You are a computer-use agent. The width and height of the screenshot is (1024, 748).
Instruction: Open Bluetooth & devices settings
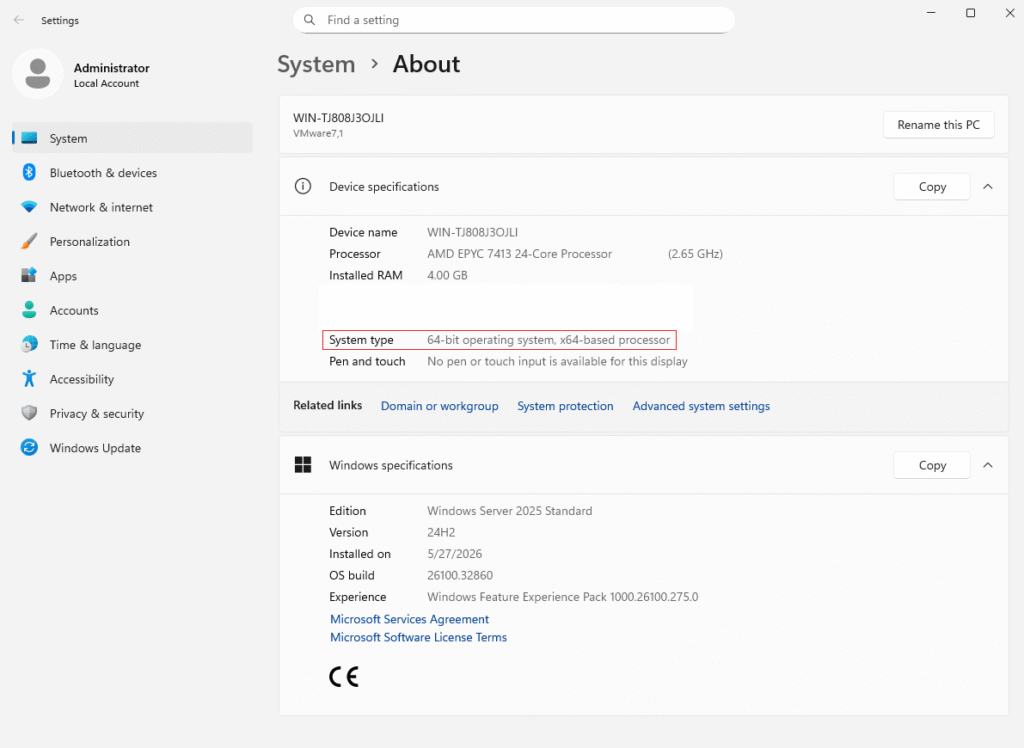click(x=103, y=173)
